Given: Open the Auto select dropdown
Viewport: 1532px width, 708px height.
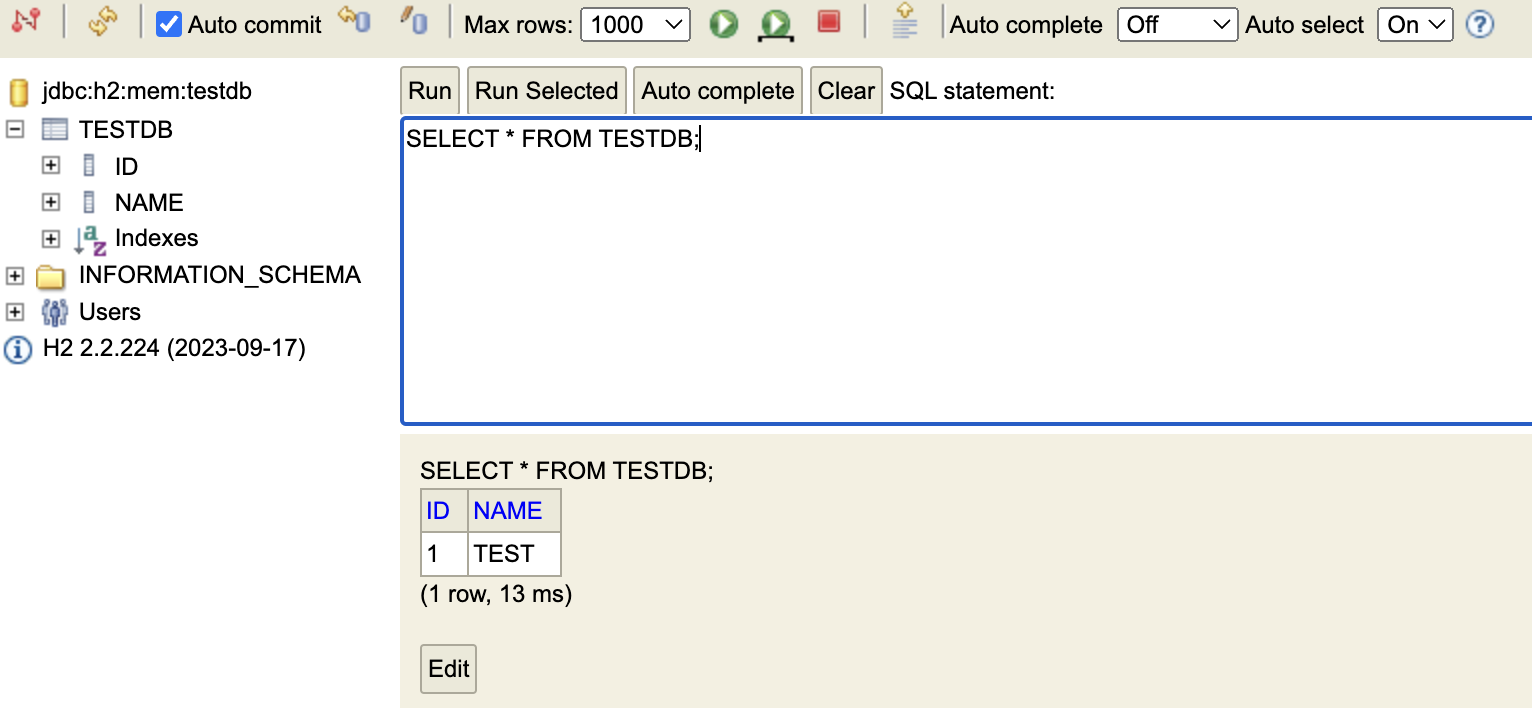Looking at the screenshot, I should (1415, 24).
